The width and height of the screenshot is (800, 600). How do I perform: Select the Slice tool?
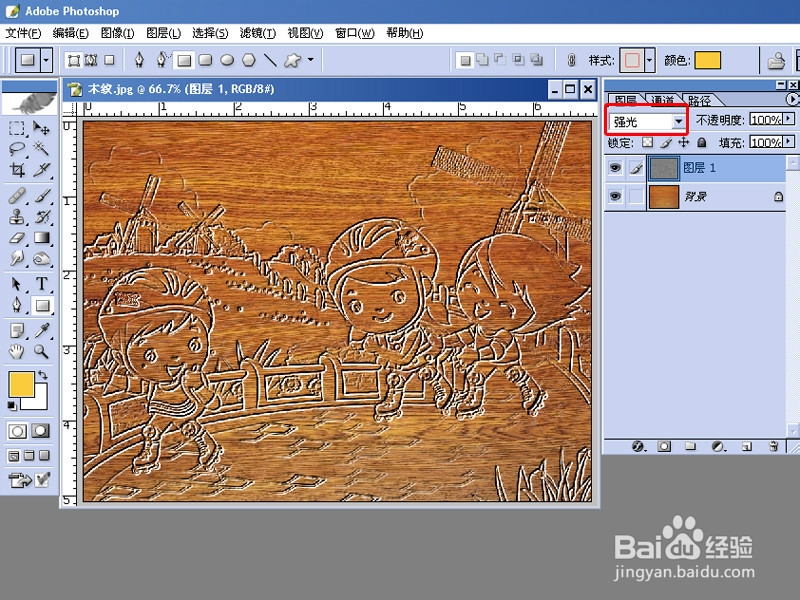41,169
